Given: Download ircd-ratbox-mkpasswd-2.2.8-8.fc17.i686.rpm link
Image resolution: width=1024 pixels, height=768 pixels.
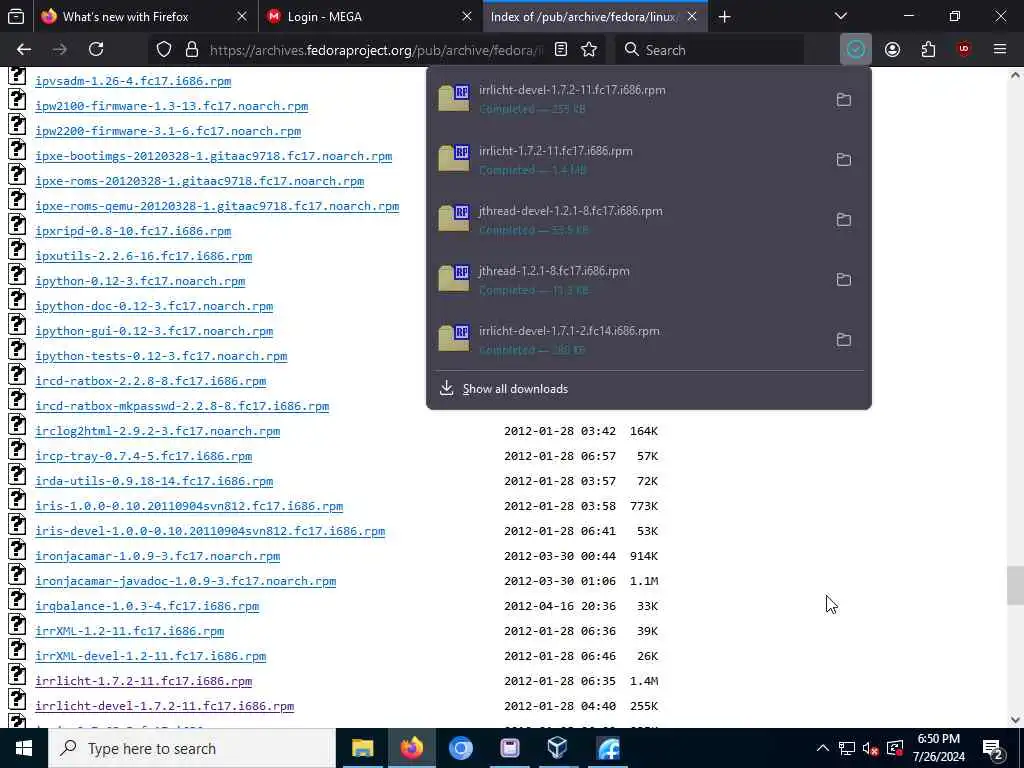Looking at the screenshot, I should (182, 406).
